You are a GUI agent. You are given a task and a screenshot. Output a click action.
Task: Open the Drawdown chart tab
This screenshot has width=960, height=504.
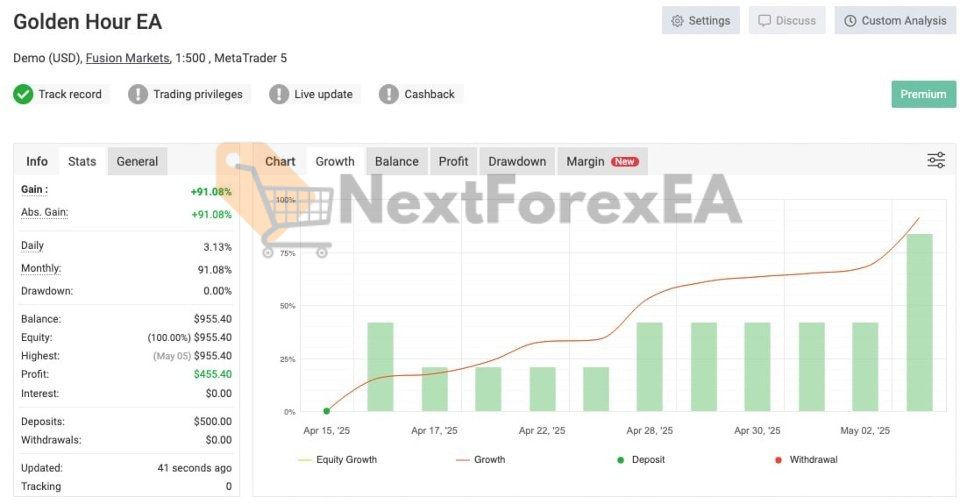click(x=517, y=161)
